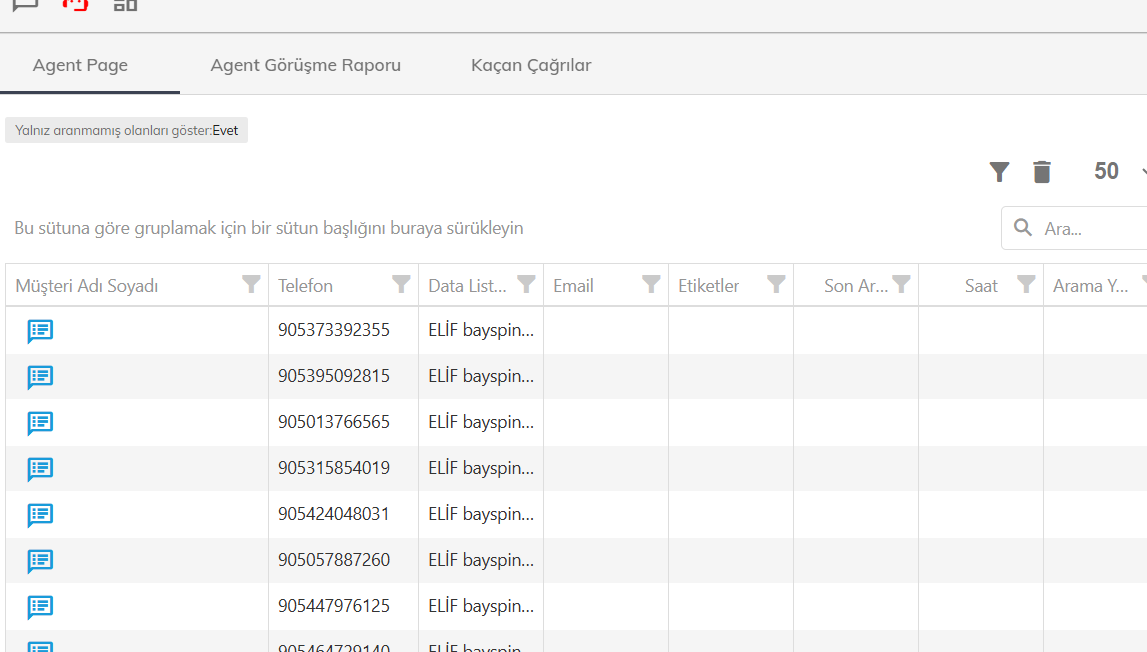Open the Saat column filter
This screenshot has width=1147, height=652.
point(1026,284)
